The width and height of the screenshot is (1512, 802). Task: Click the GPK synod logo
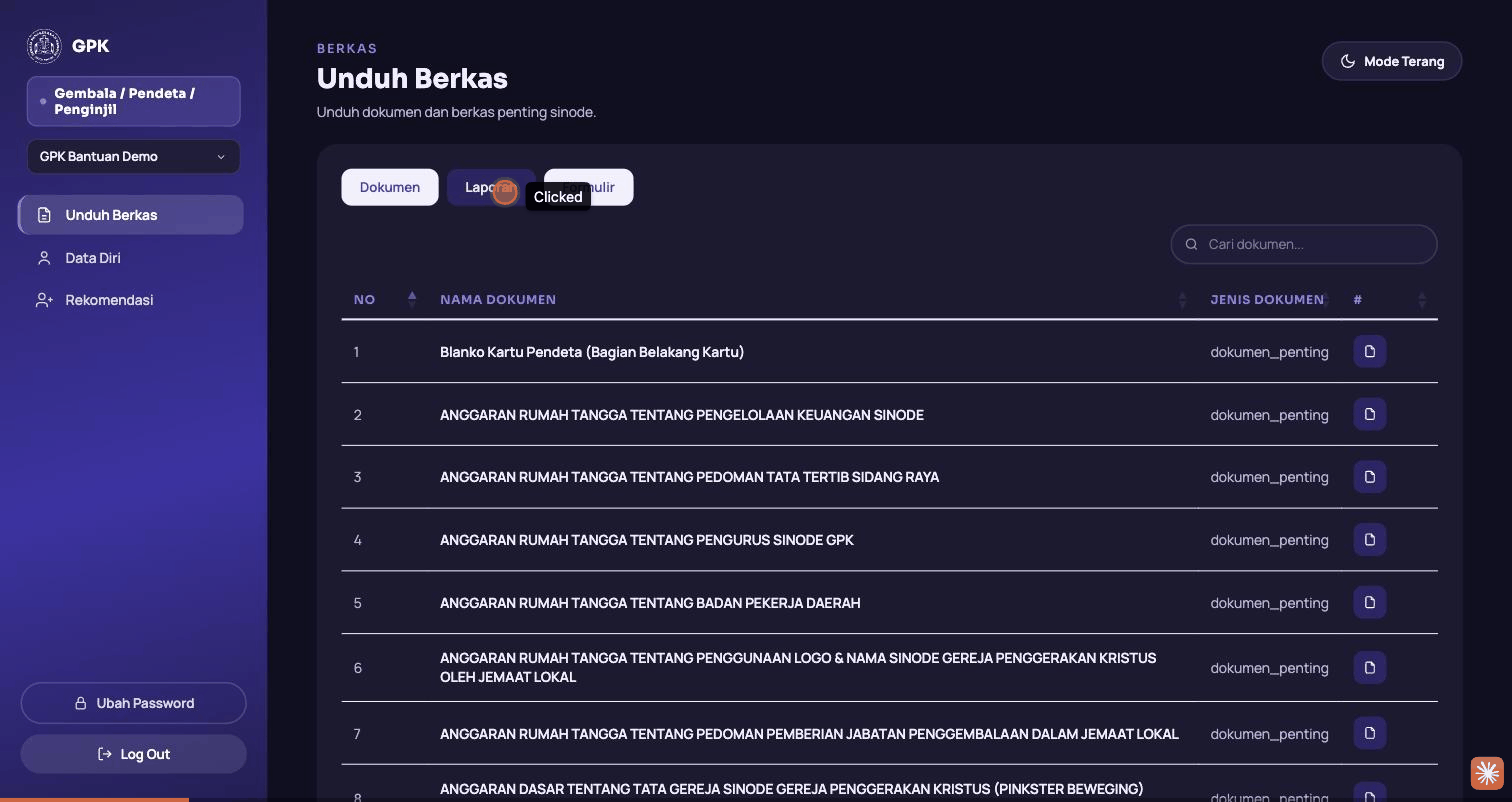pyautogui.click(x=44, y=46)
